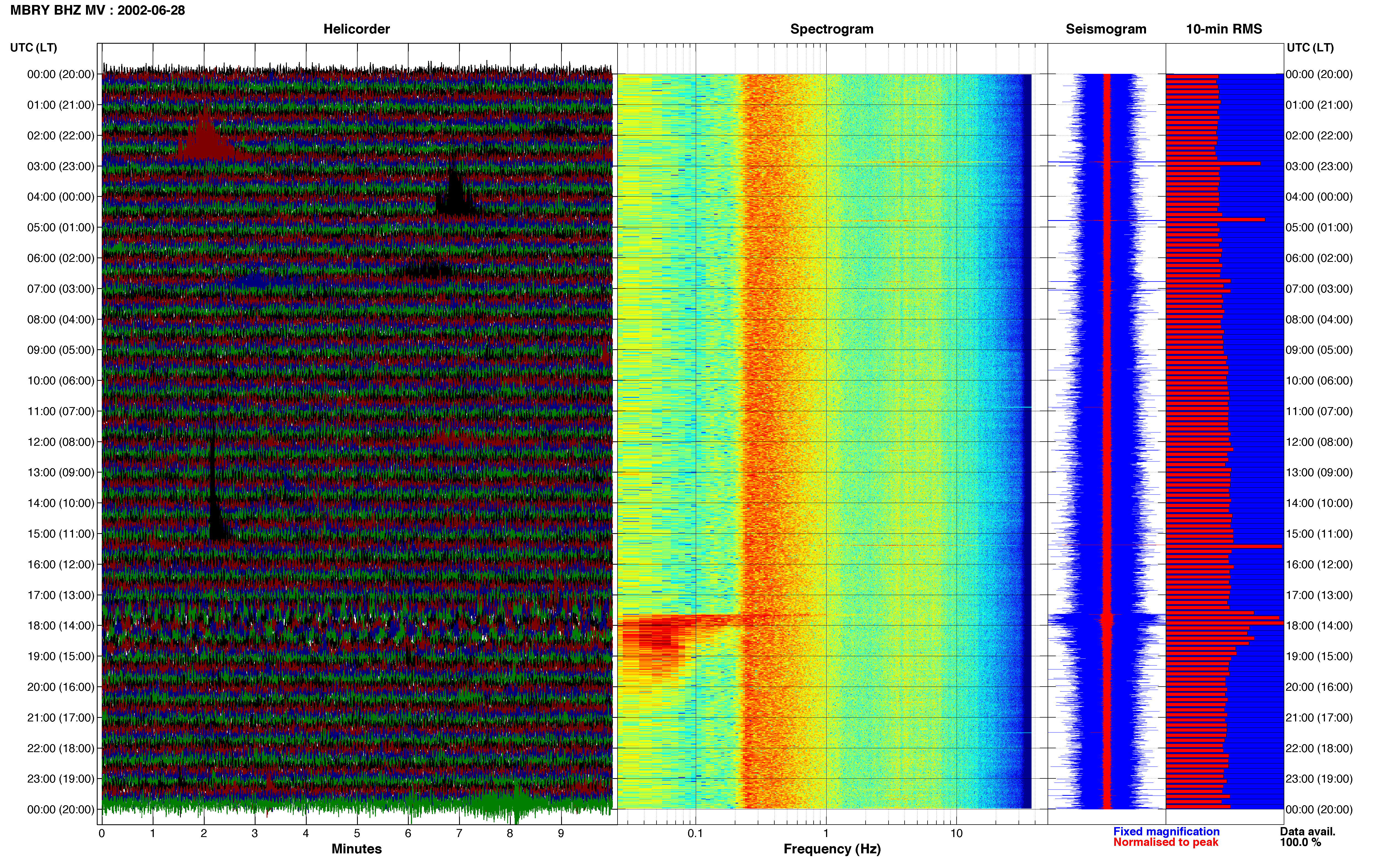Click left-axis time label '09:00 (05:00)'
Viewport: 1388px width, 868px height.
click(x=61, y=350)
